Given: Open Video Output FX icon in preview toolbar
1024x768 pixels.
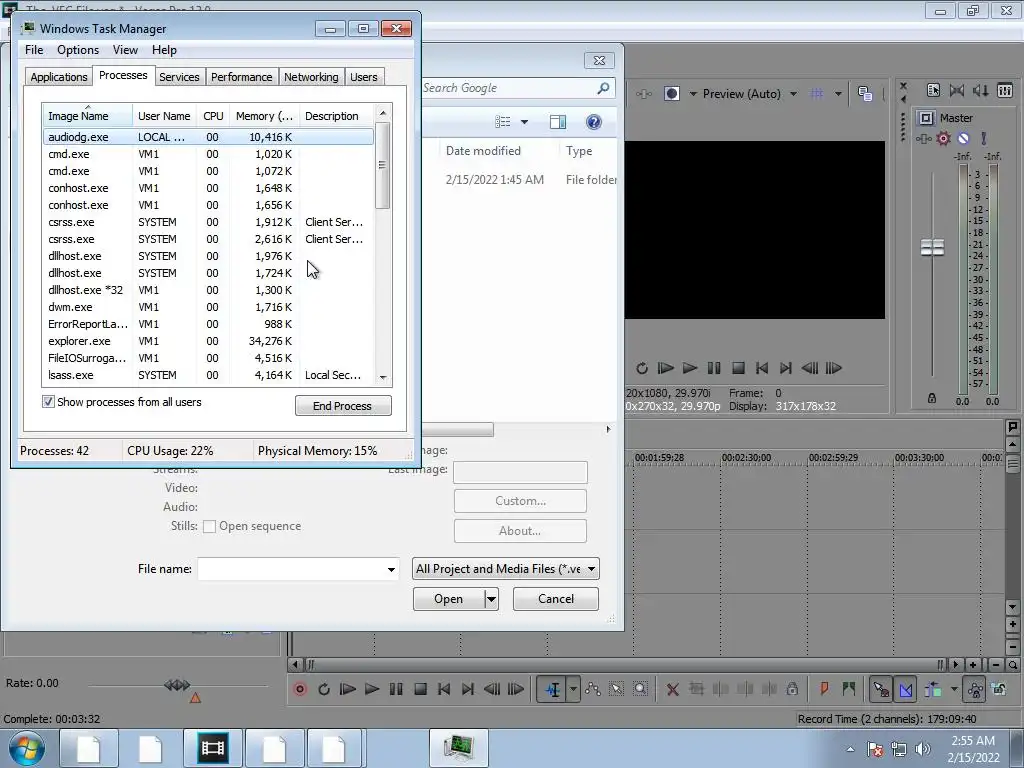Looking at the screenshot, I should 644,93.
